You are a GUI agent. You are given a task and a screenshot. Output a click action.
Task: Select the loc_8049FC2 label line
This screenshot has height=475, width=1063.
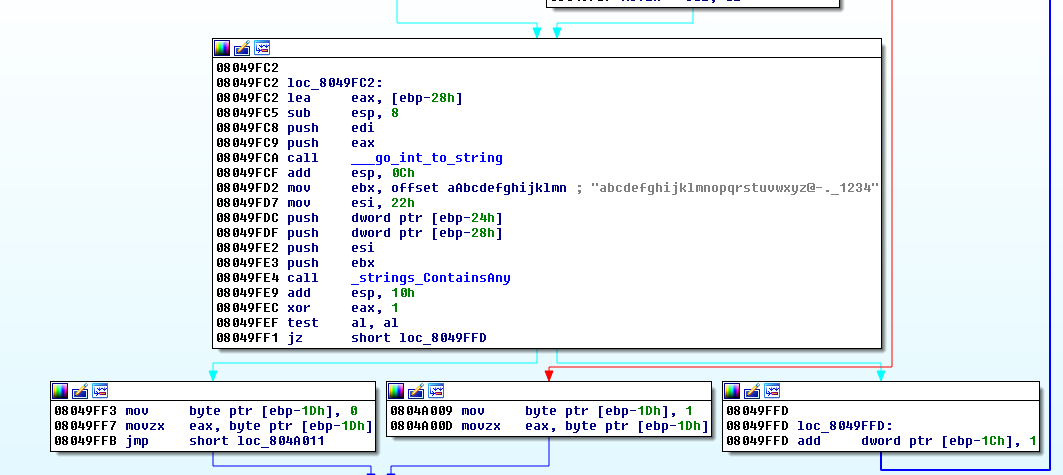[x=334, y=83]
